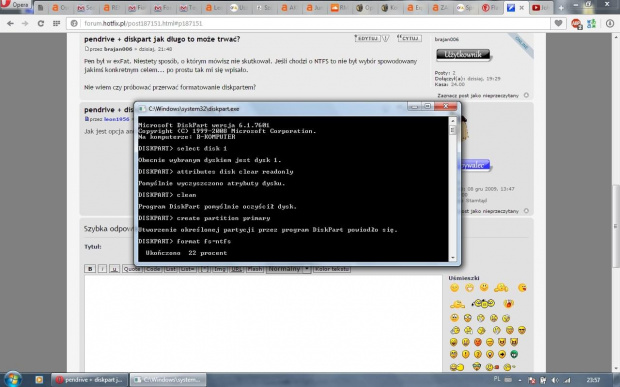Switch to the red Pinterest-like Fla tab

coord(490,8)
